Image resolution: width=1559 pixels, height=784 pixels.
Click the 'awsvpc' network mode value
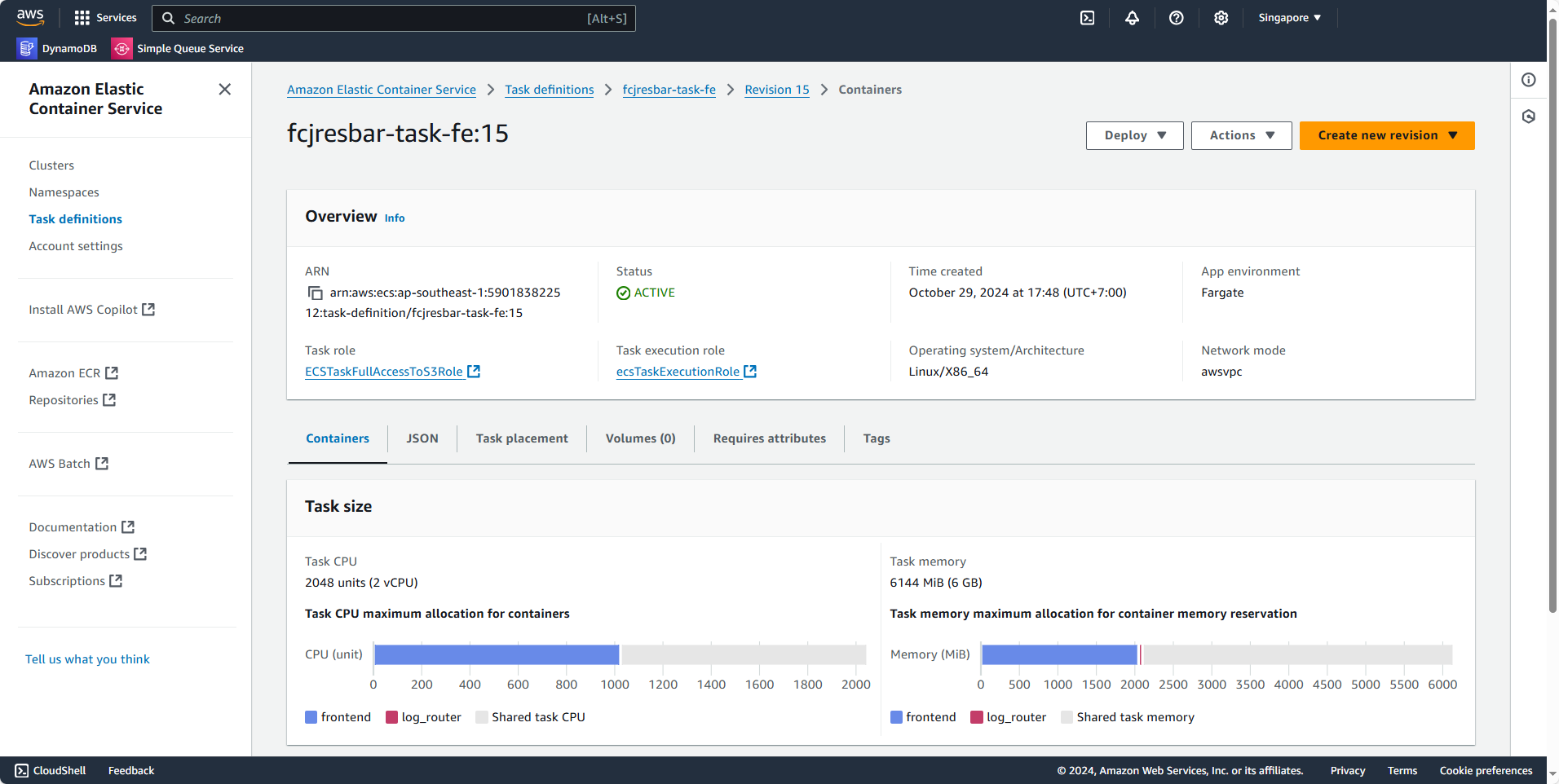pos(1221,372)
